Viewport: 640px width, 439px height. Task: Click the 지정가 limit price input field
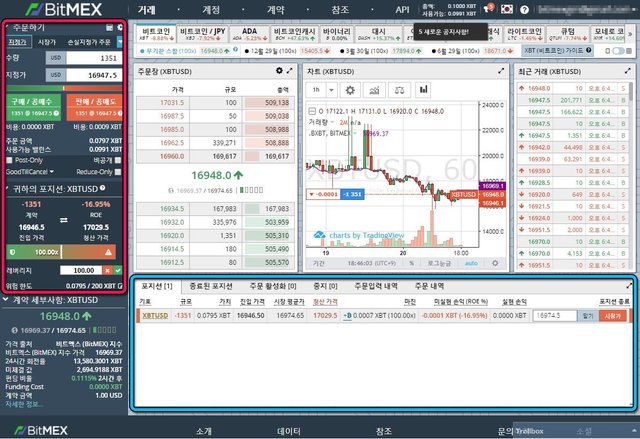tap(94, 75)
